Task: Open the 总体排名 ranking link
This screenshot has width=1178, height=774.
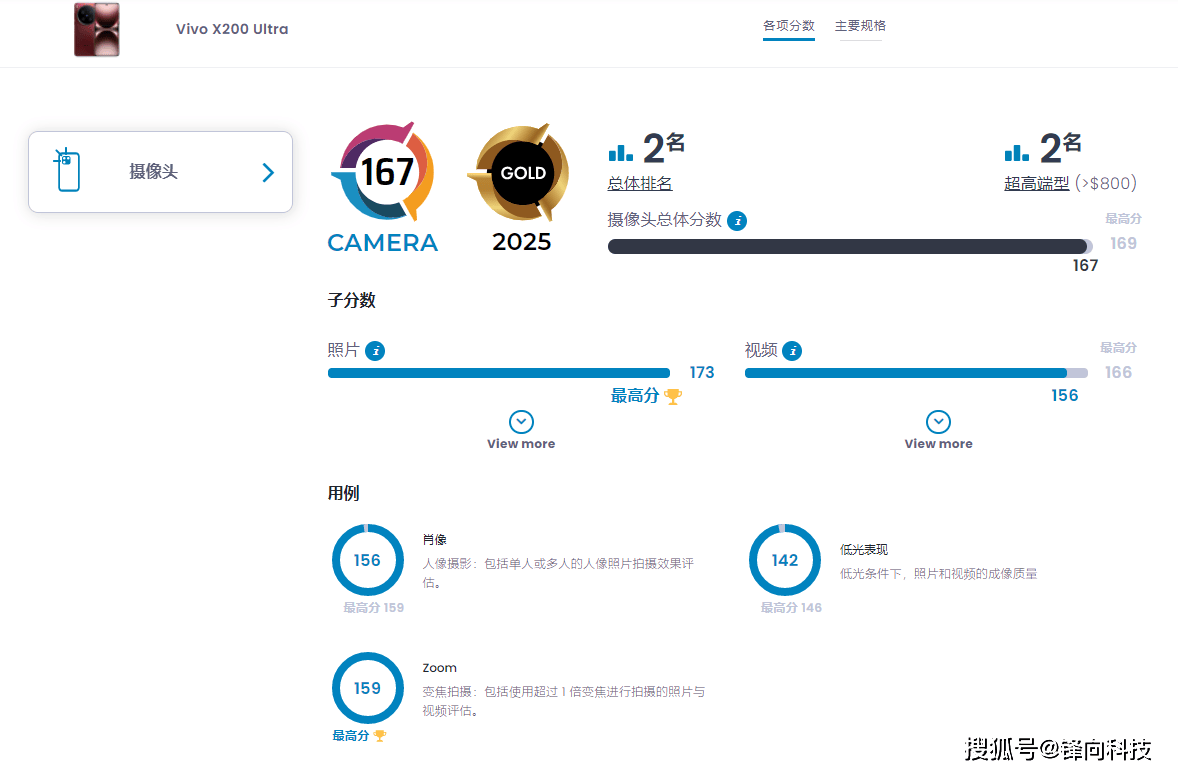Action: 639,183
